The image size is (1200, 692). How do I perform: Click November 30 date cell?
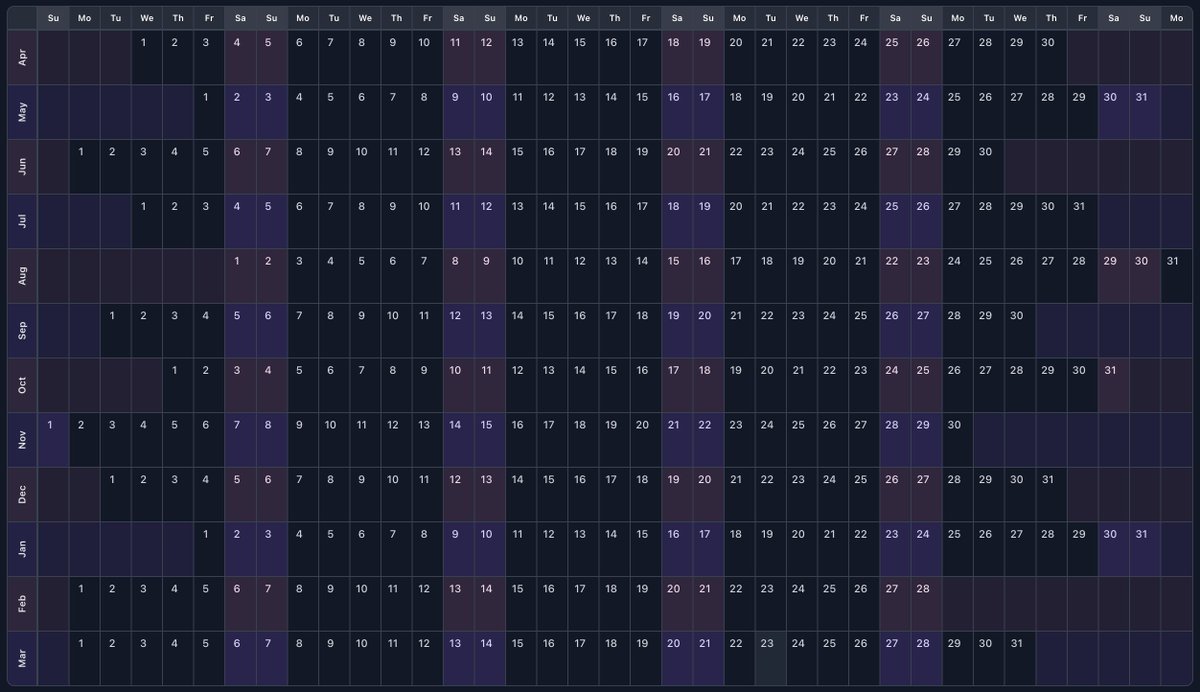[957, 439]
